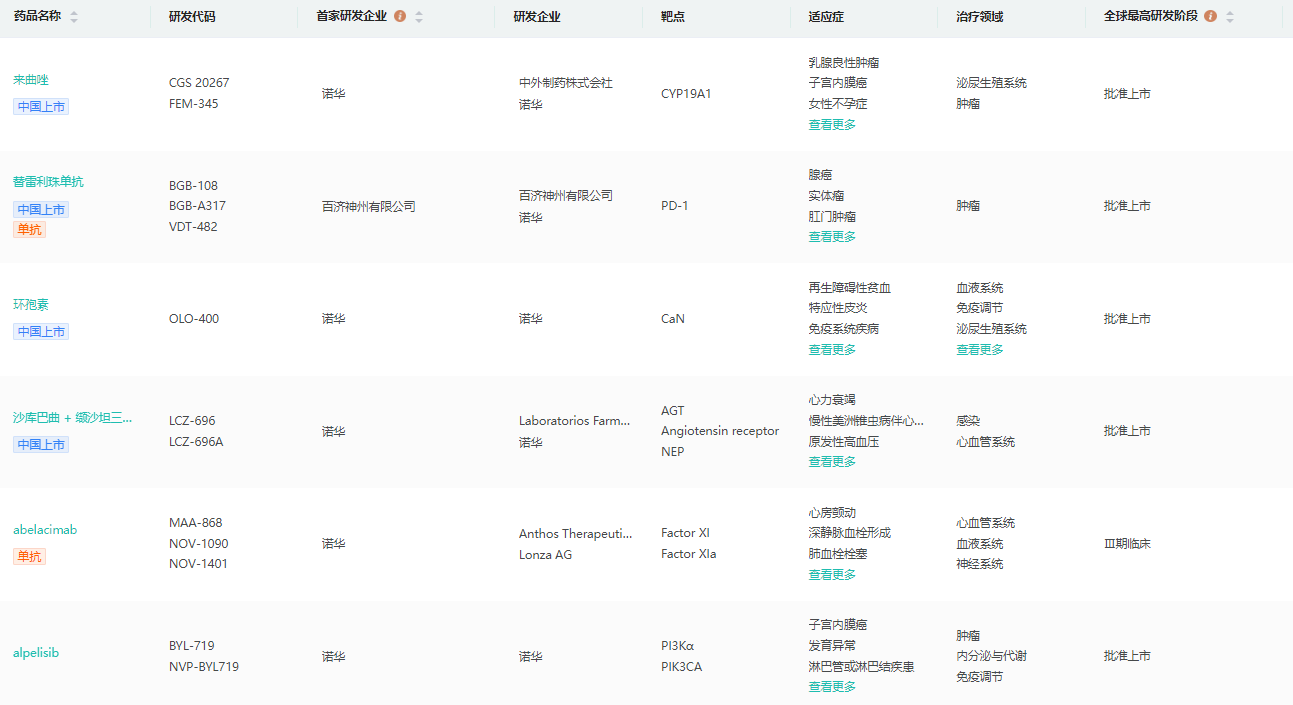Click Ⅲ期临床 stage for abelacimab
1293x705 pixels.
coord(1127,544)
